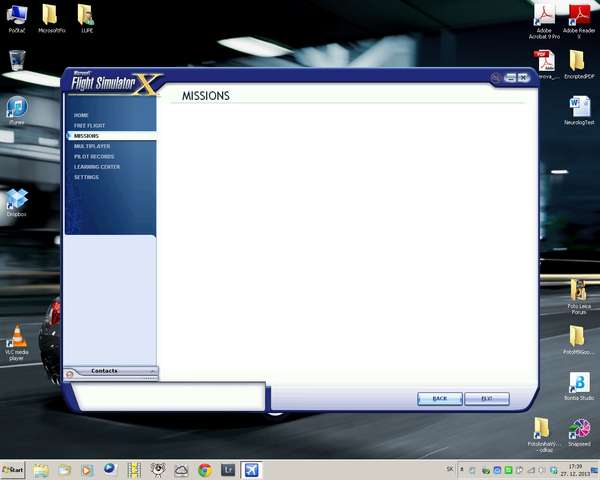Click the blue round tray icon

pos(497,470)
